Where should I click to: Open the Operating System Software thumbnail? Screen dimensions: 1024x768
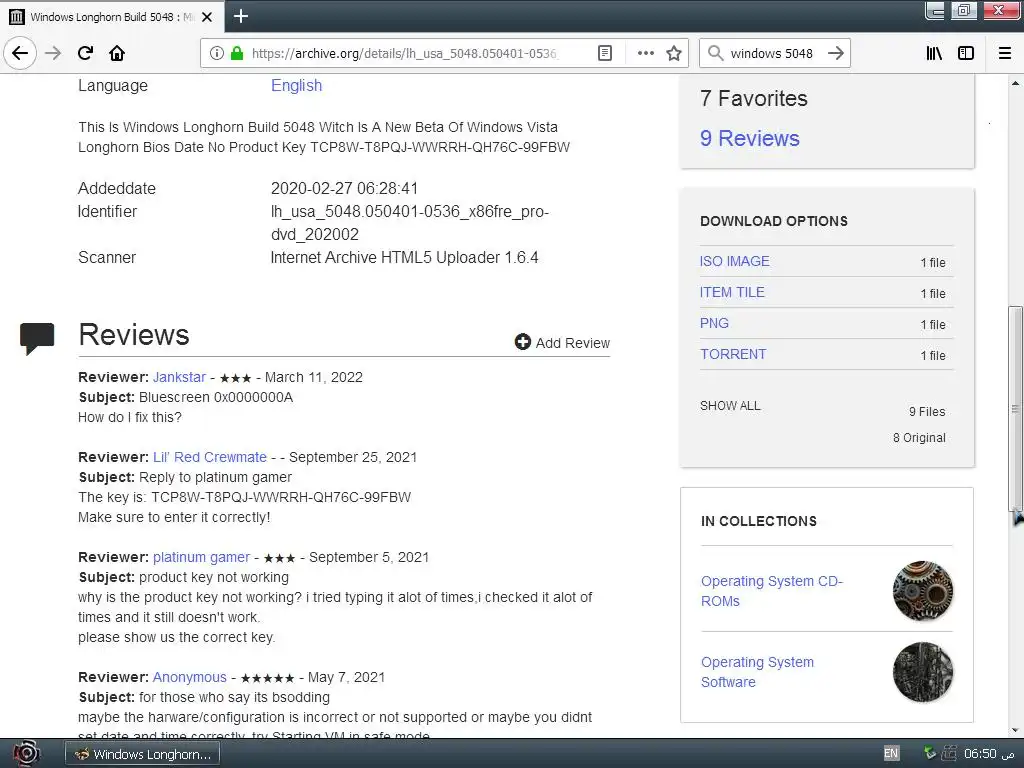pyautogui.click(x=923, y=672)
